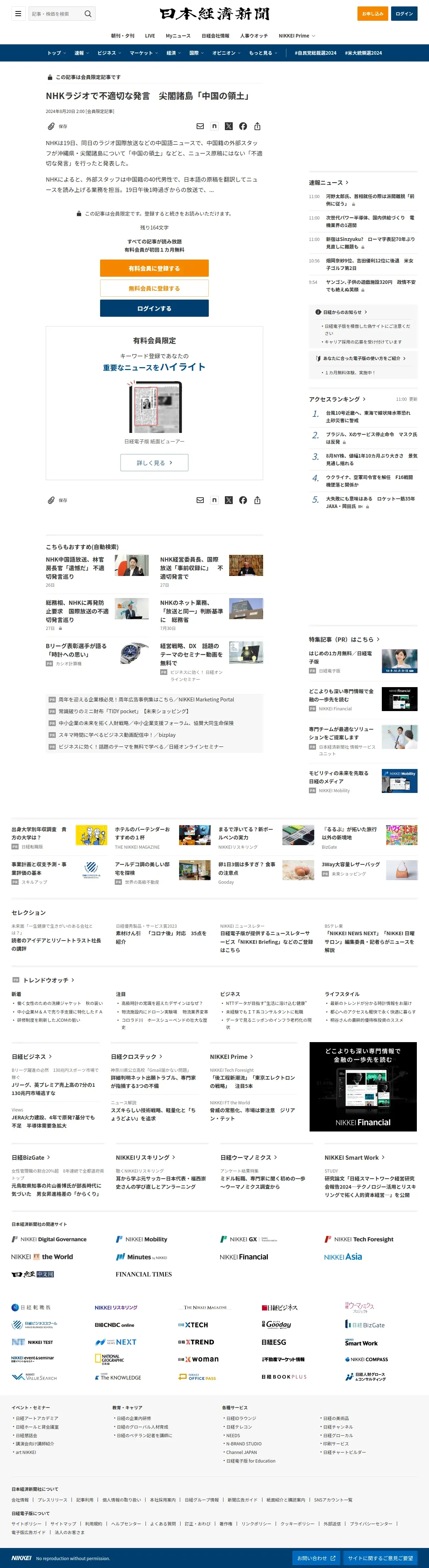This screenshot has height=1568, width=429.
Task: Expand the 国際 navigation dropdown
Action: [x=197, y=53]
